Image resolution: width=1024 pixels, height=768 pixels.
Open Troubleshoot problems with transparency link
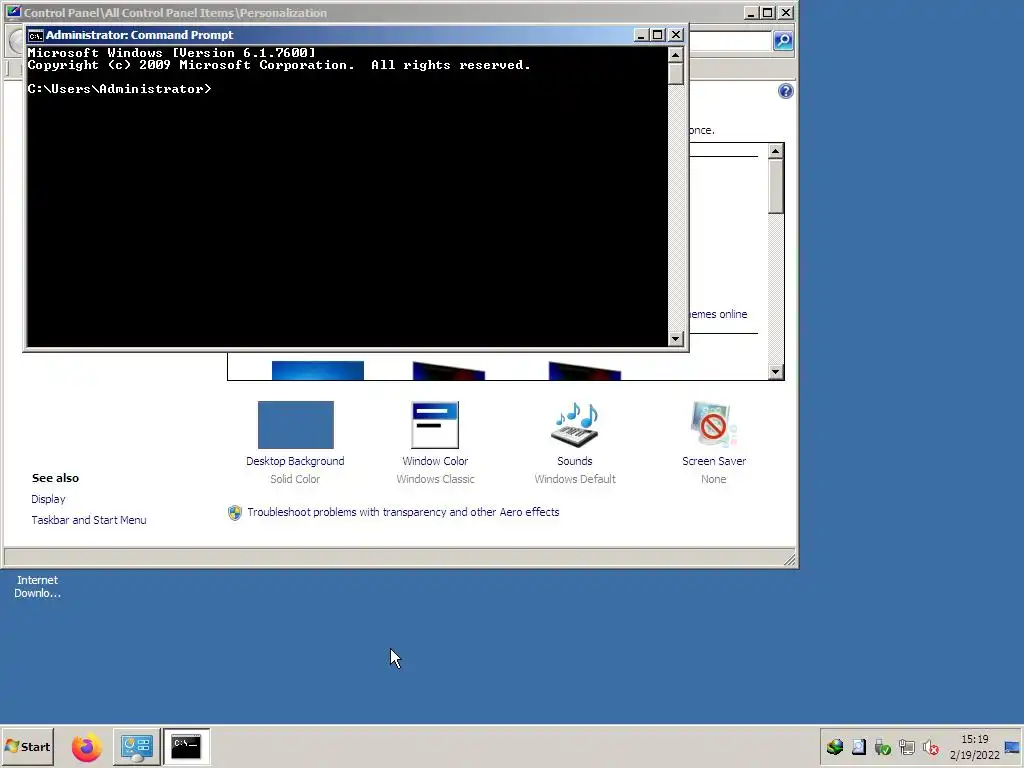(x=403, y=512)
